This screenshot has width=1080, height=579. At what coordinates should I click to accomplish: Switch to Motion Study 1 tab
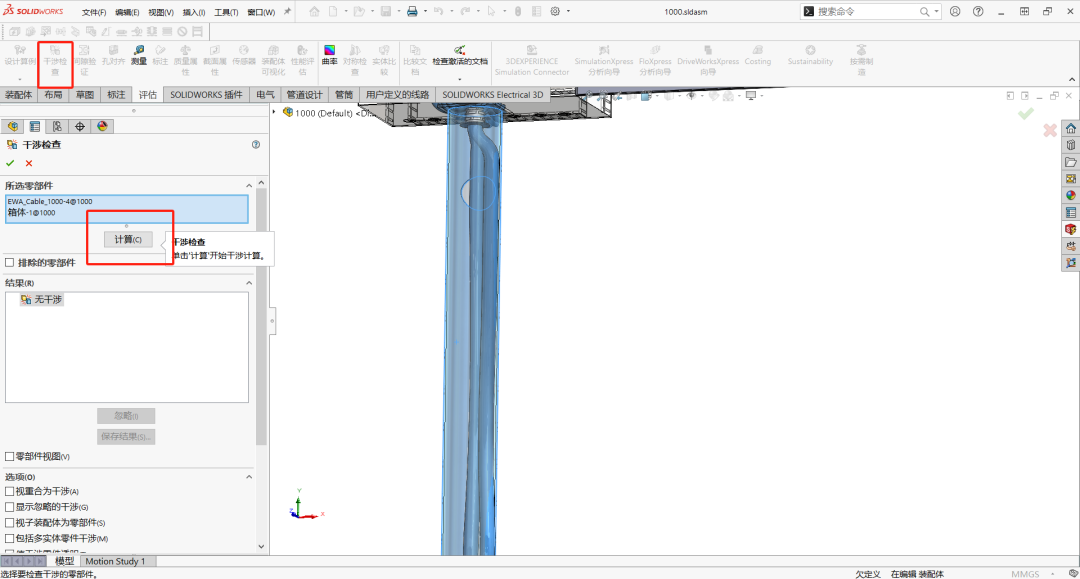[115, 561]
